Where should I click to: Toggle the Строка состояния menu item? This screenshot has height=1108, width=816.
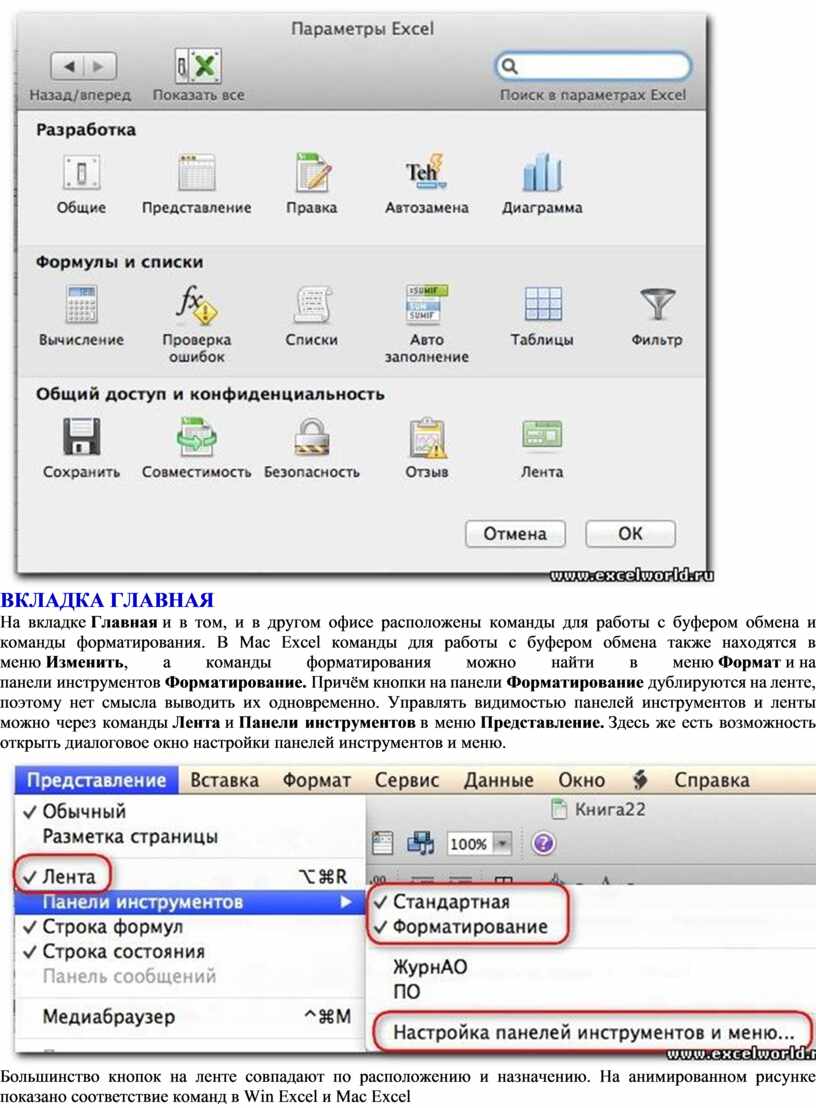tap(189, 952)
